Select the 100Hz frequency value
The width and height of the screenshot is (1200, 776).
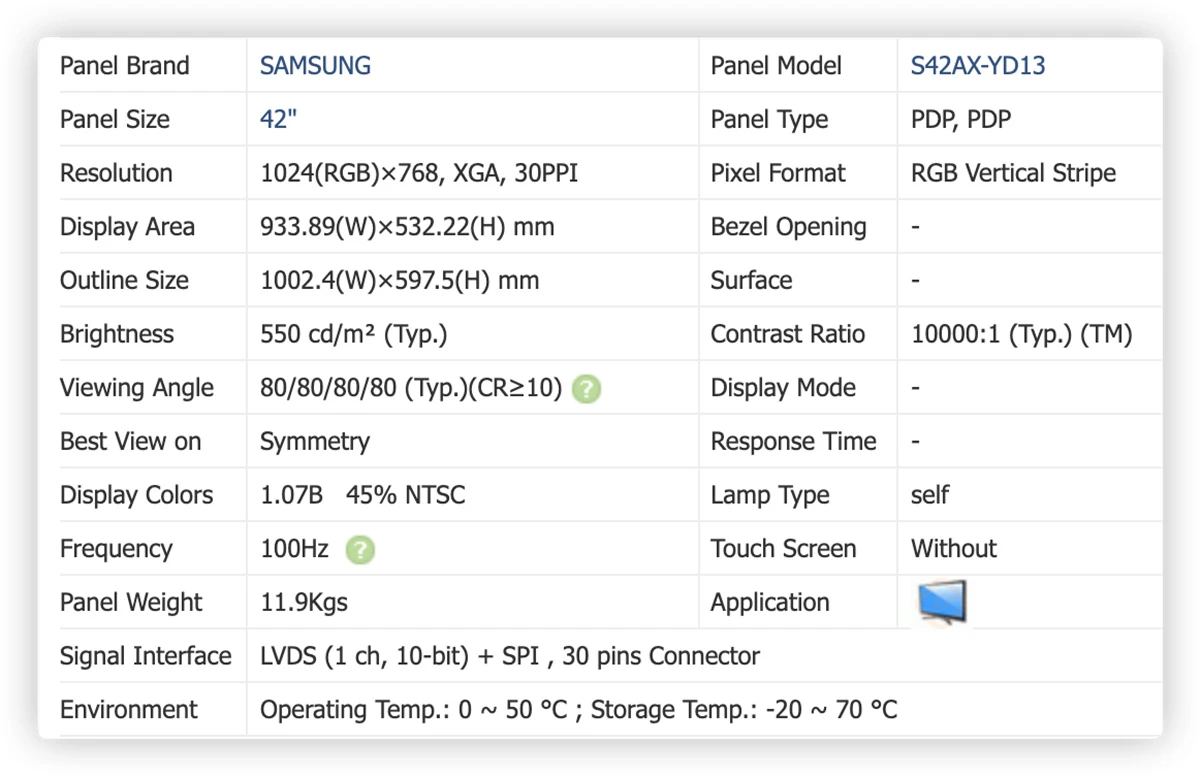pos(294,549)
